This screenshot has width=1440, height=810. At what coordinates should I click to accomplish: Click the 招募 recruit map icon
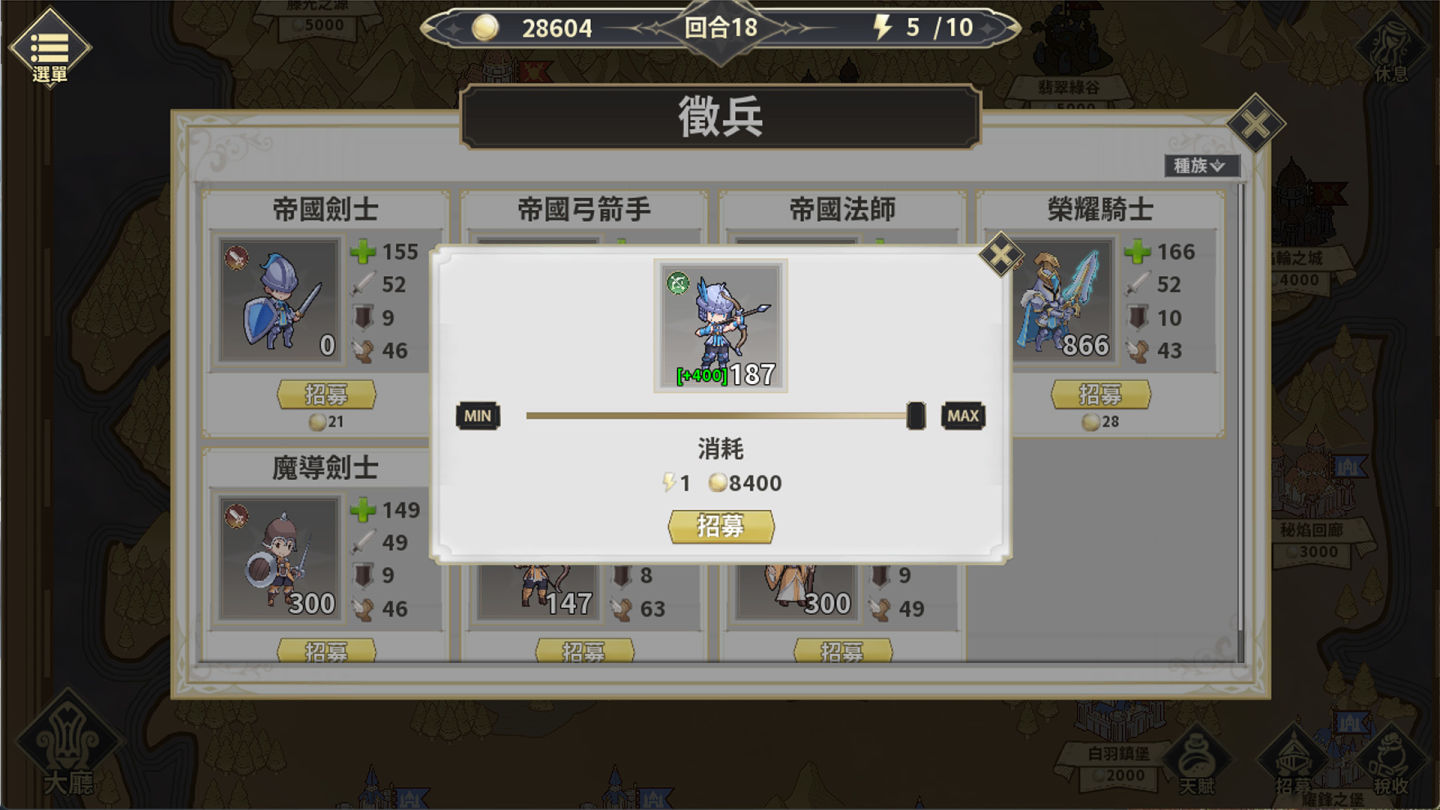click(1293, 760)
